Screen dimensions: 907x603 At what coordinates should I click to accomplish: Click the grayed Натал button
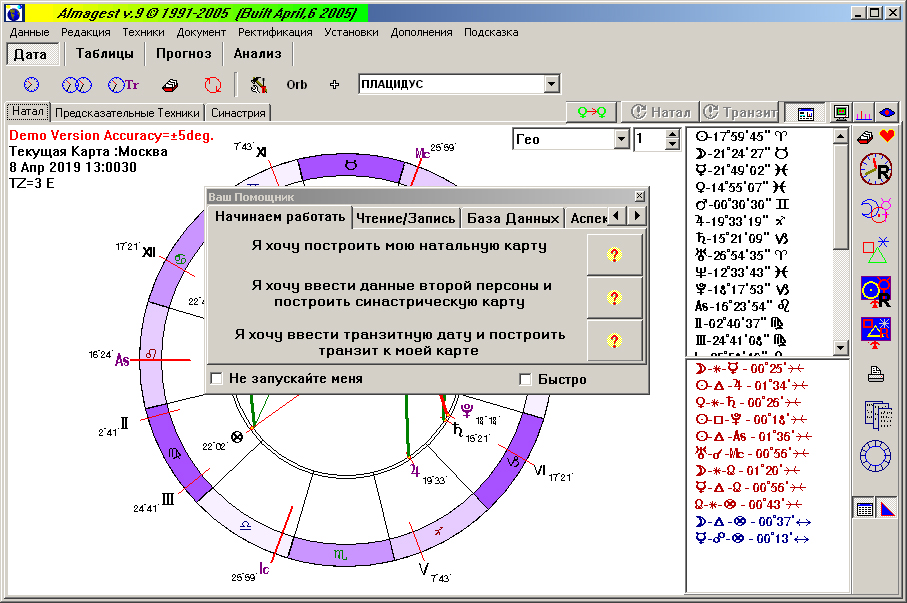[x=660, y=112]
